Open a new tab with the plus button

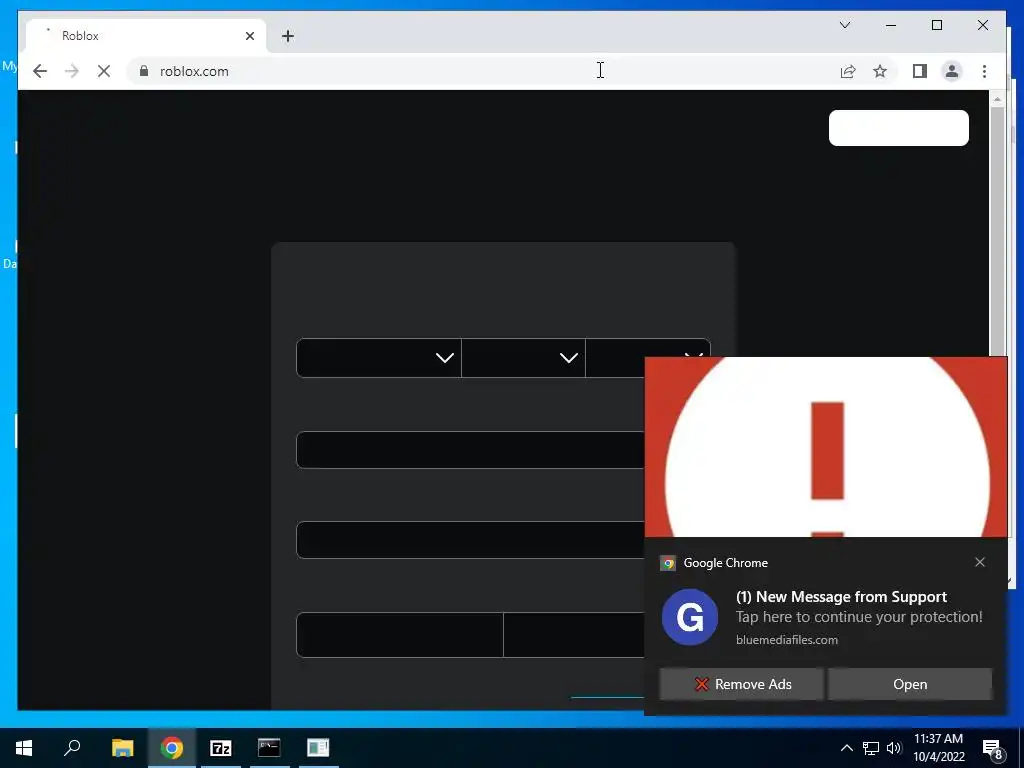pos(288,36)
